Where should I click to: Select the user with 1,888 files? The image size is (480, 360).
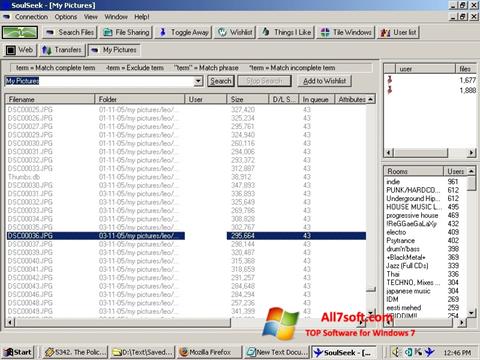[x=430, y=90]
